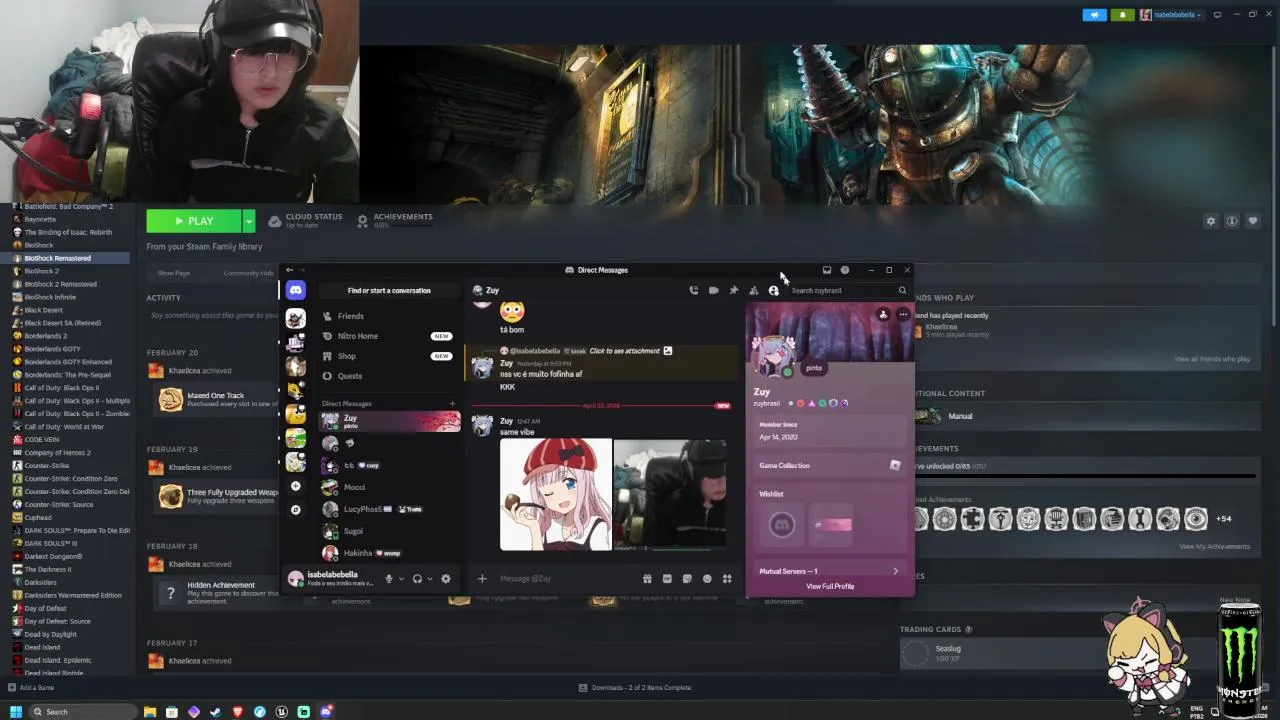Select BioShock 2 in Steam library
This screenshot has width=1280, height=720.
(x=41, y=271)
